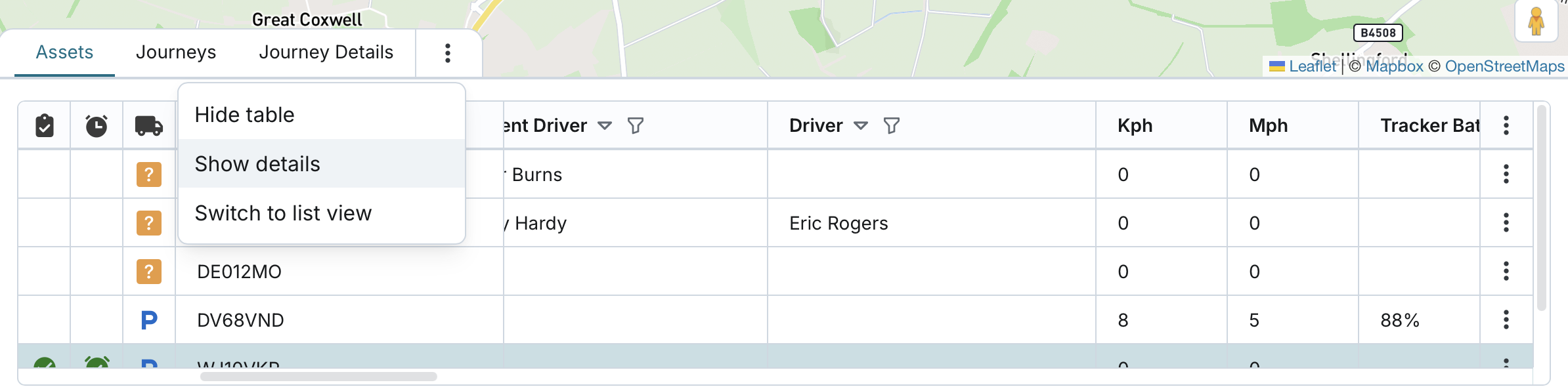
Task: Click the alarm clock column icon
Action: tap(97, 125)
